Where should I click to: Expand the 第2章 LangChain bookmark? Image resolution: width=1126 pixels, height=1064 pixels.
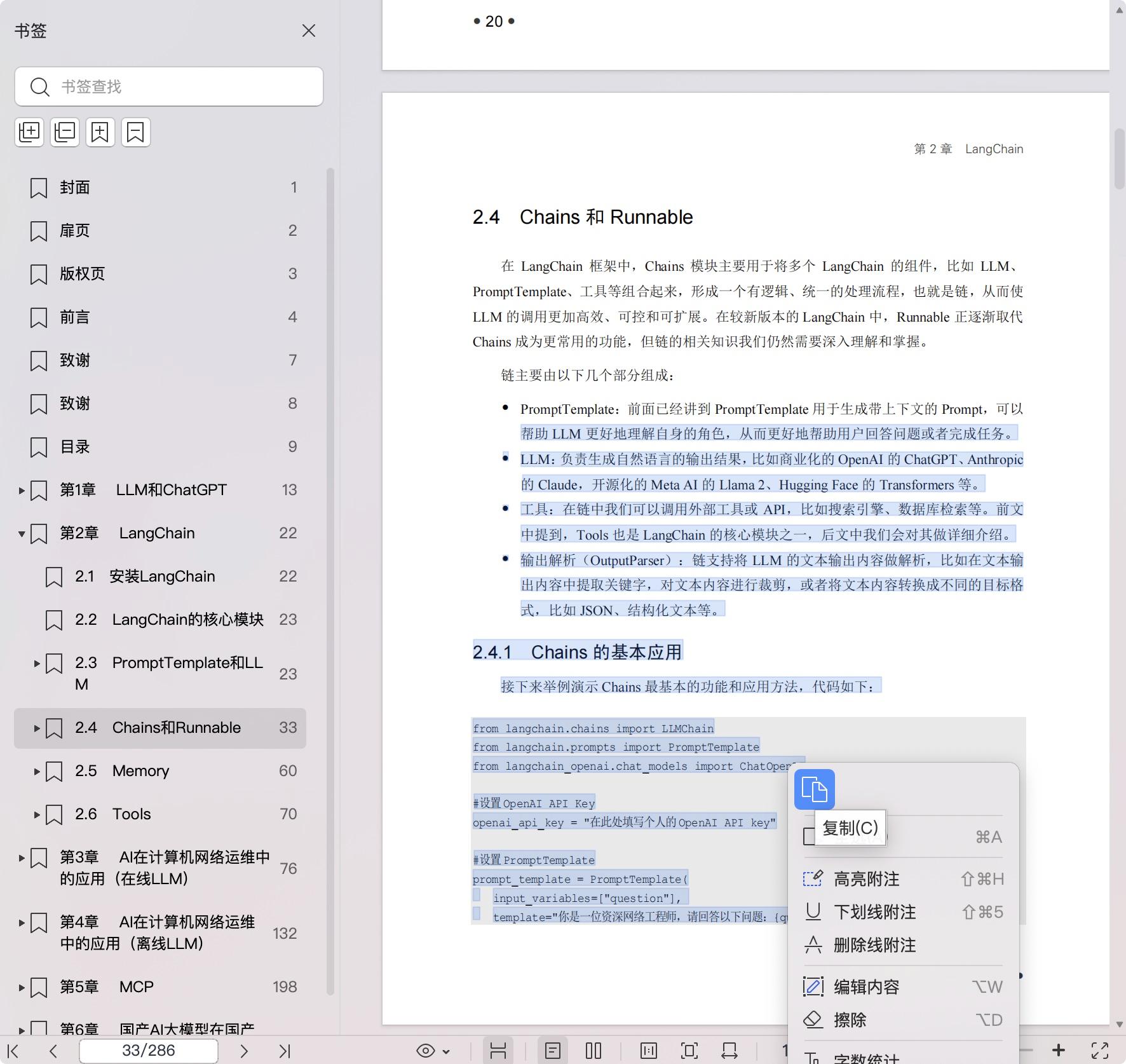[x=21, y=533]
